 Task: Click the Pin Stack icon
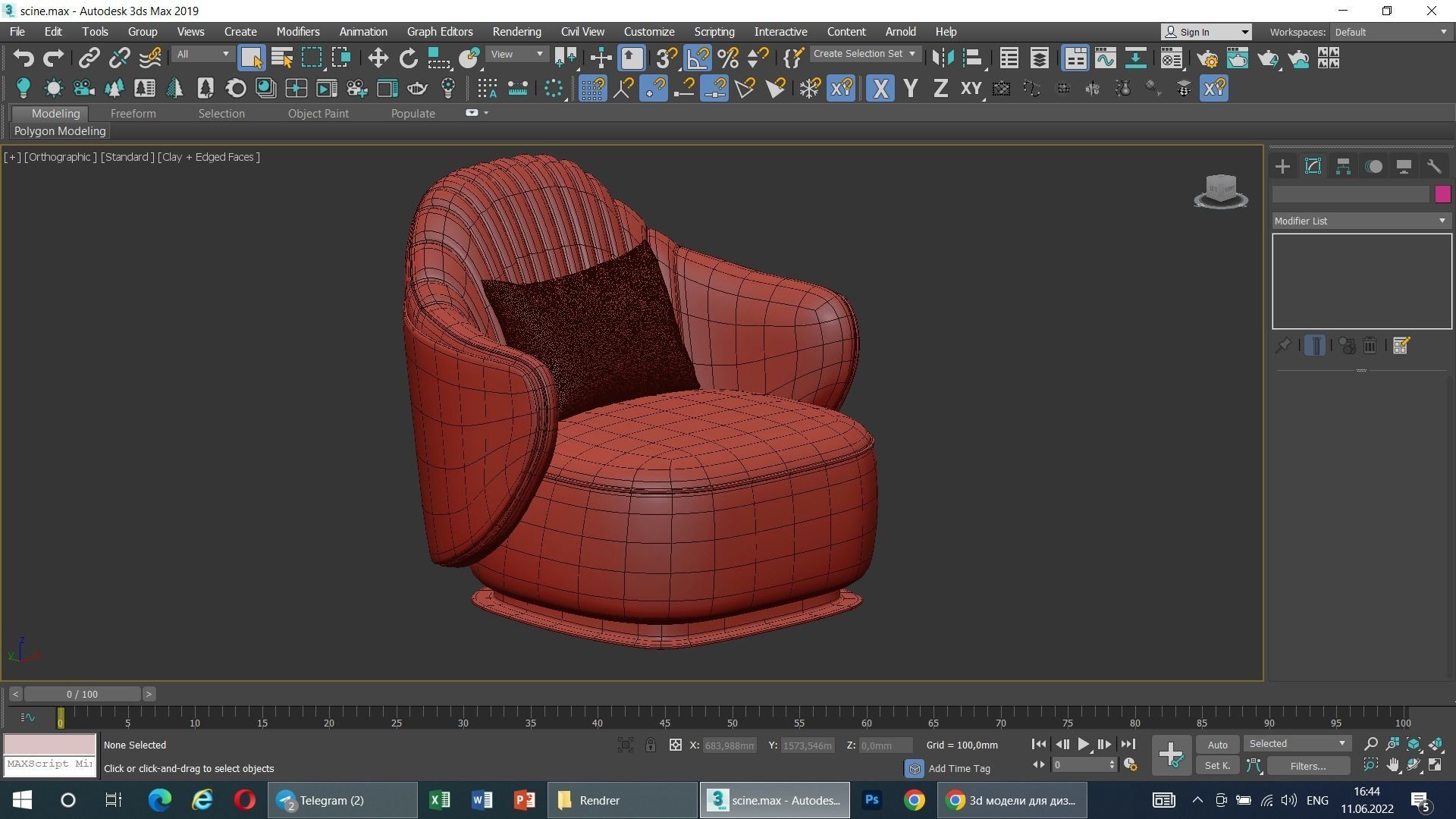[x=1283, y=346]
